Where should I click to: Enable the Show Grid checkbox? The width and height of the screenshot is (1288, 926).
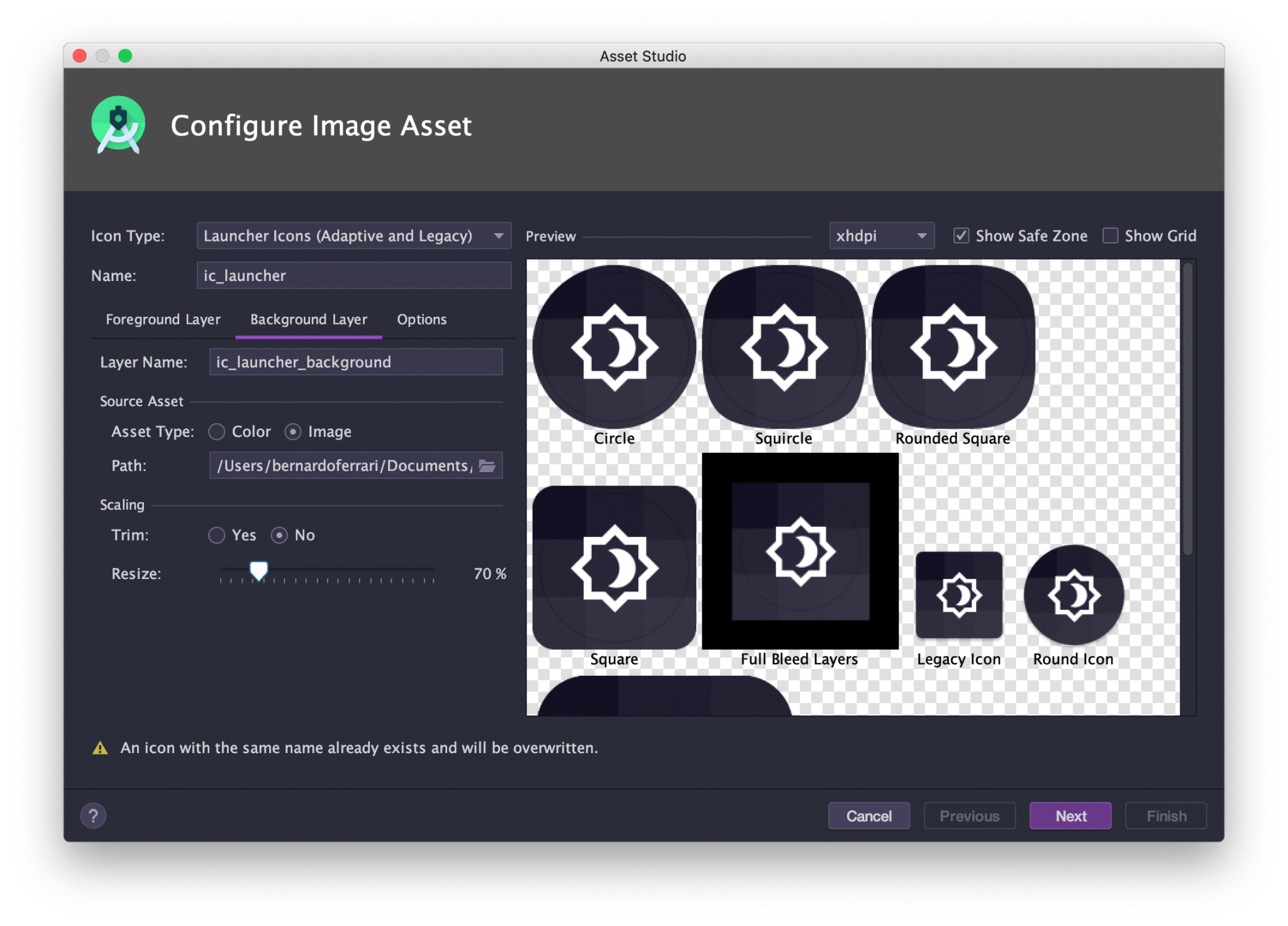coord(1111,236)
